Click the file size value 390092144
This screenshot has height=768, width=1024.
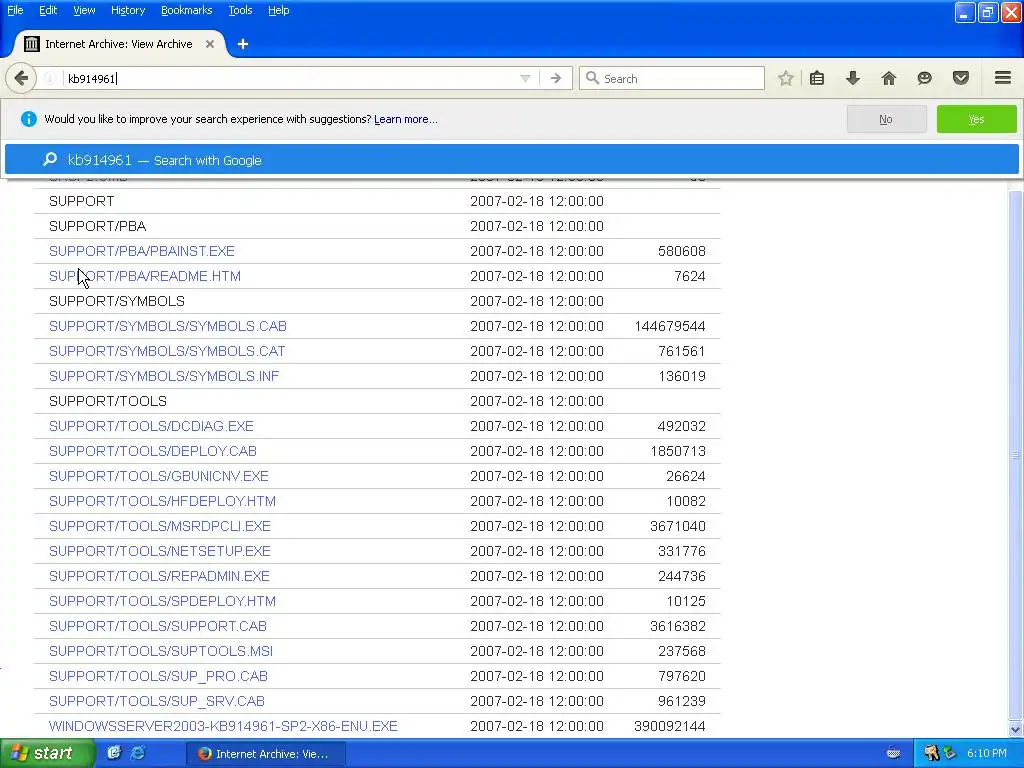click(x=670, y=726)
